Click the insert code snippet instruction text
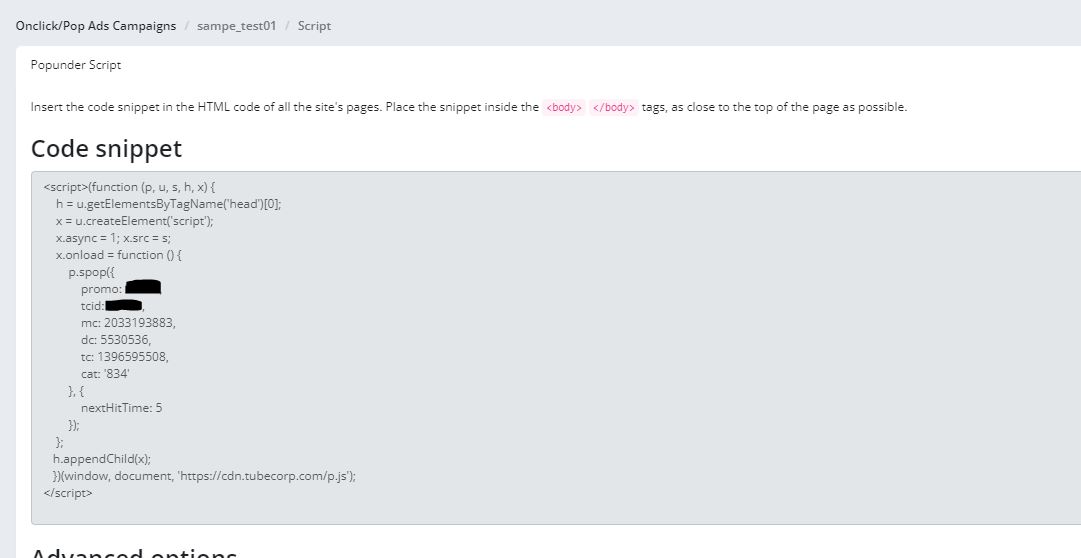Image resolution: width=1081 pixels, height=558 pixels. pyautogui.click(x=469, y=108)
